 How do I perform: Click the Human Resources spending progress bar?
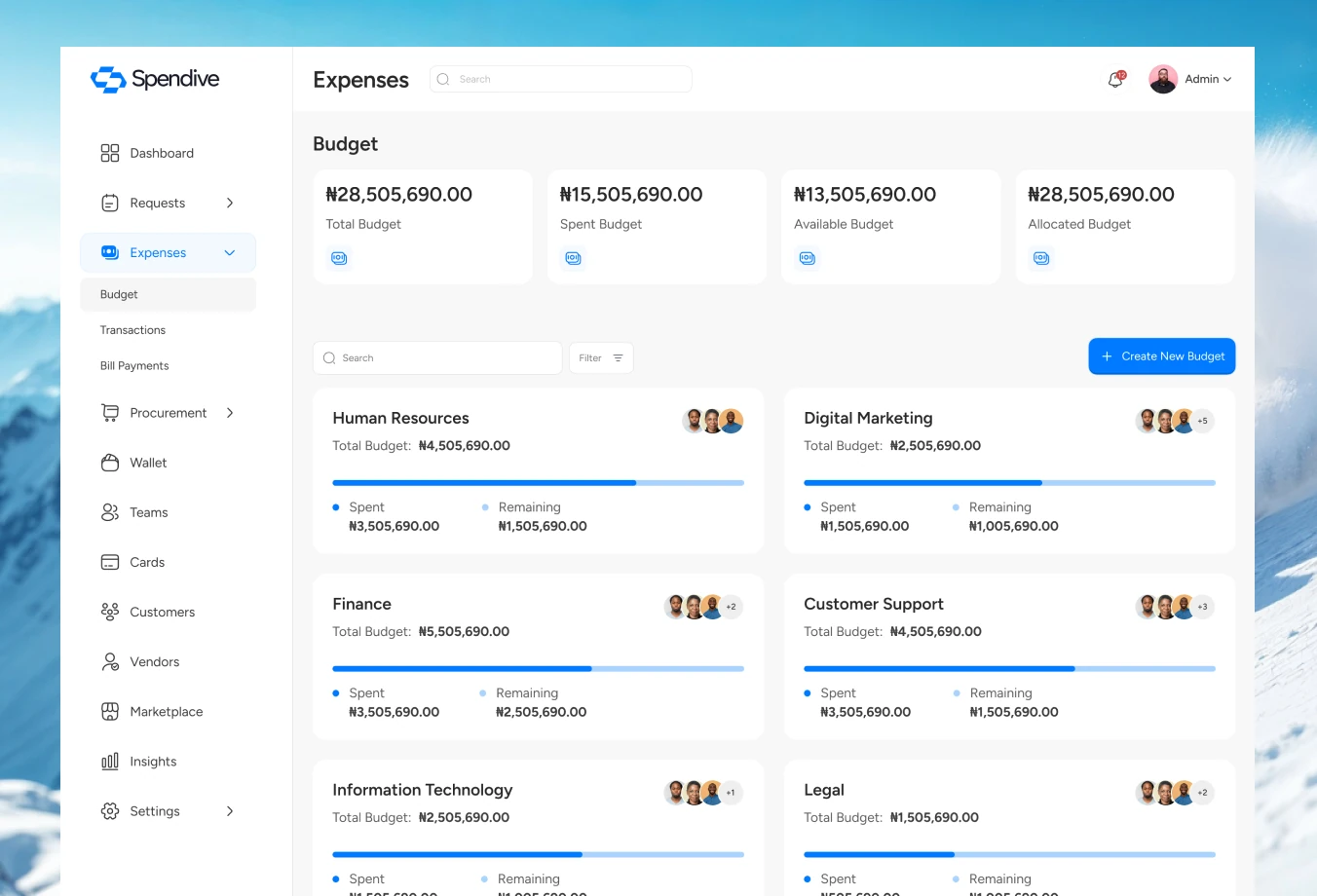click(538, 483)
